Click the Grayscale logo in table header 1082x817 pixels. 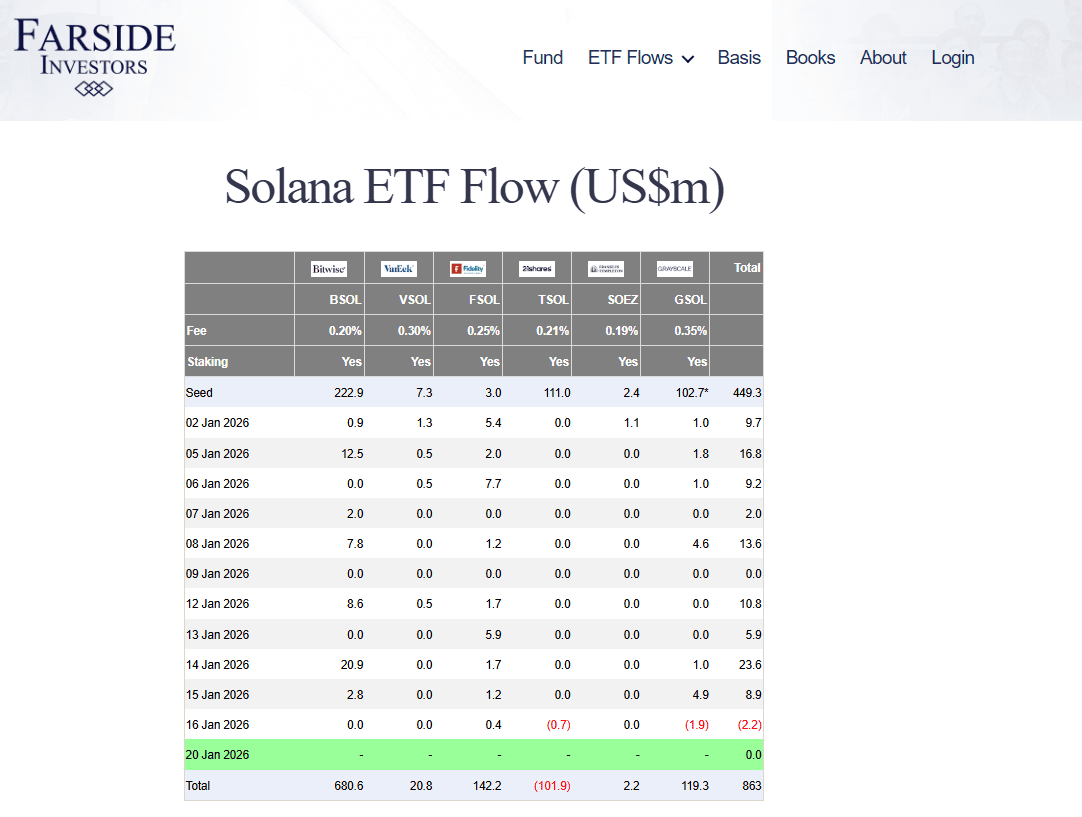(674, 269)
